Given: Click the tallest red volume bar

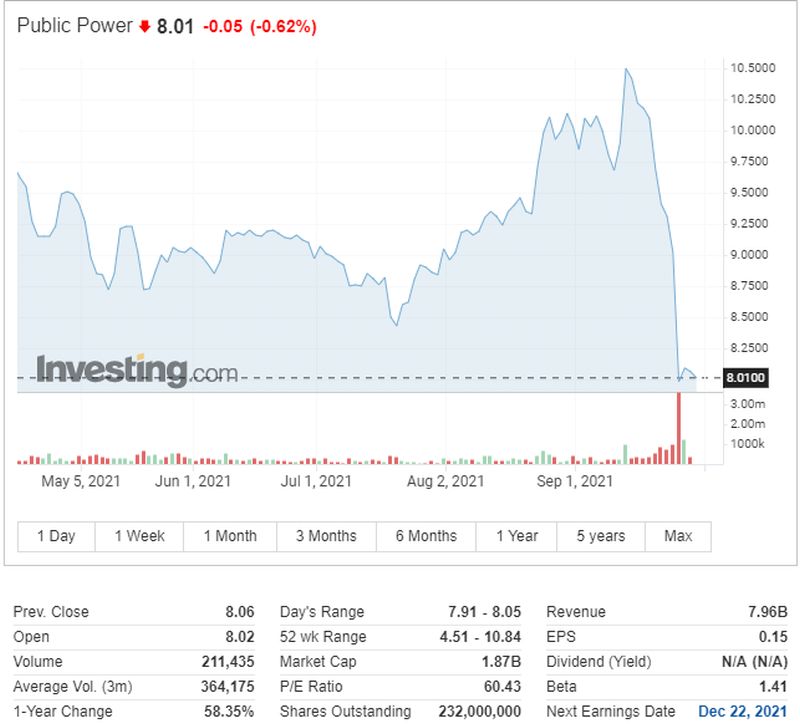Looking at the screenshot, I should coord(679,429).
